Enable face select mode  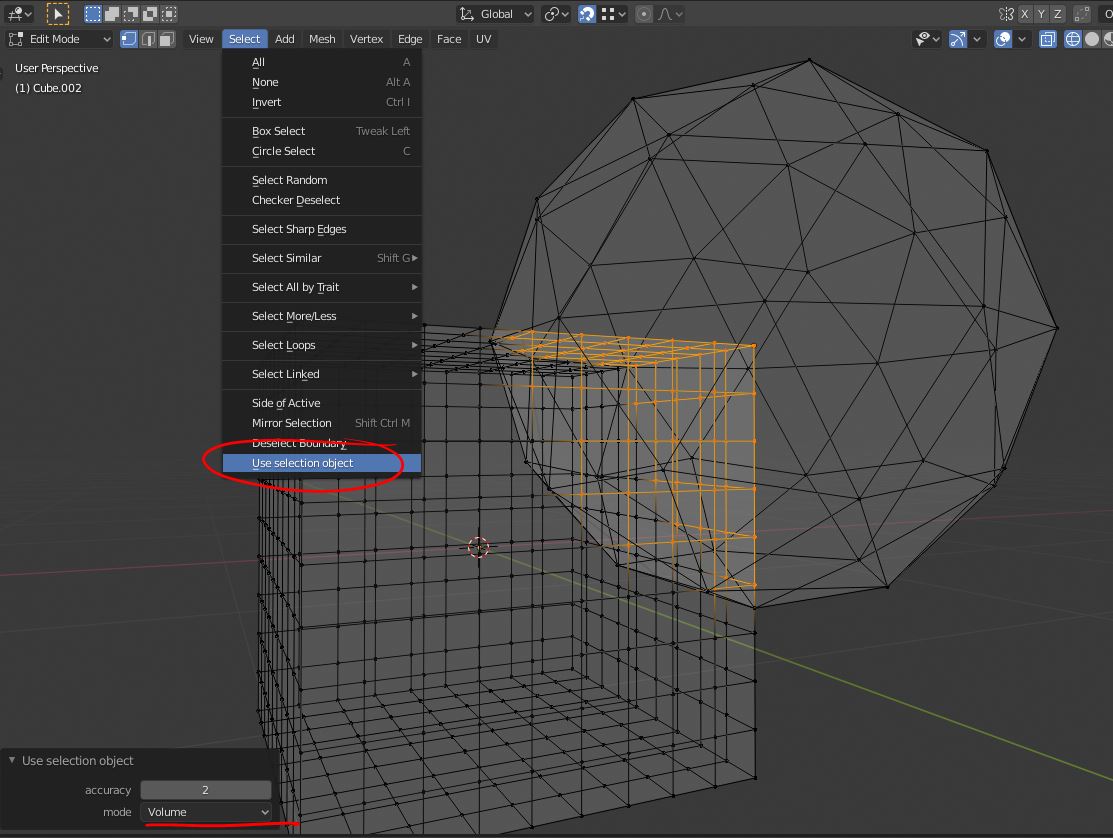click(x=167, y=39)
